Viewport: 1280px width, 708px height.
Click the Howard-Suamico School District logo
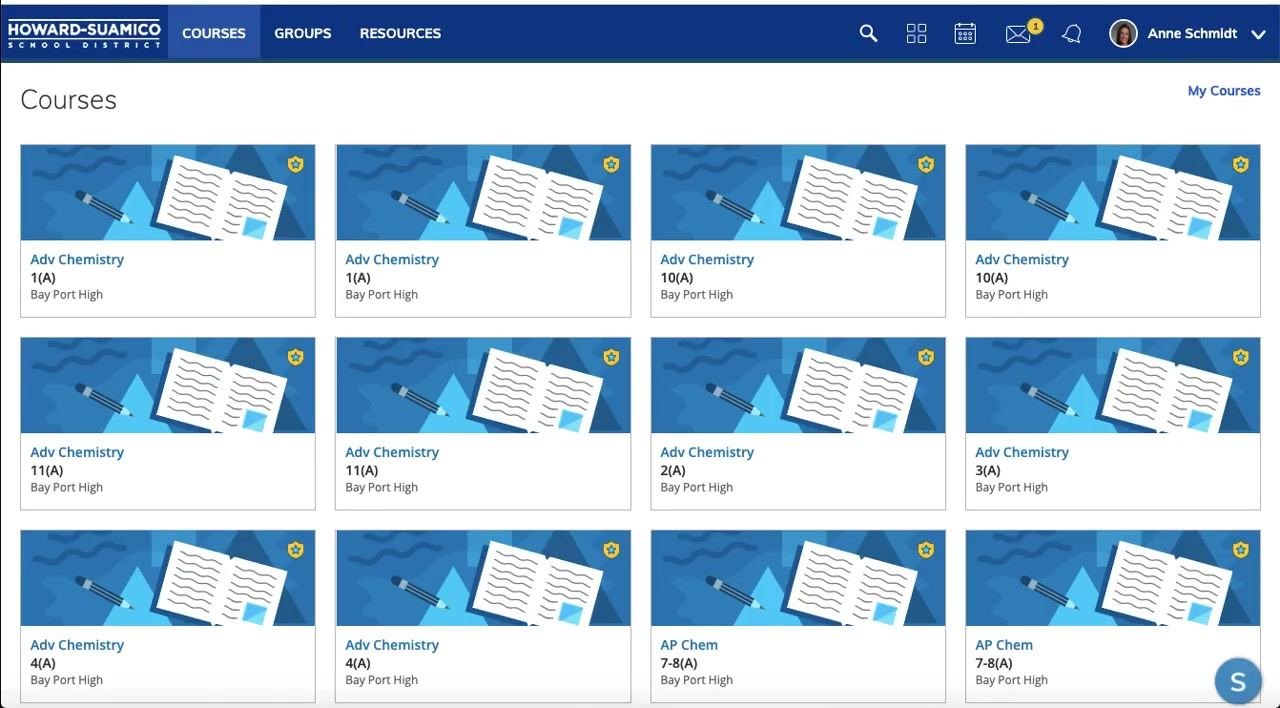click(84, 33)
